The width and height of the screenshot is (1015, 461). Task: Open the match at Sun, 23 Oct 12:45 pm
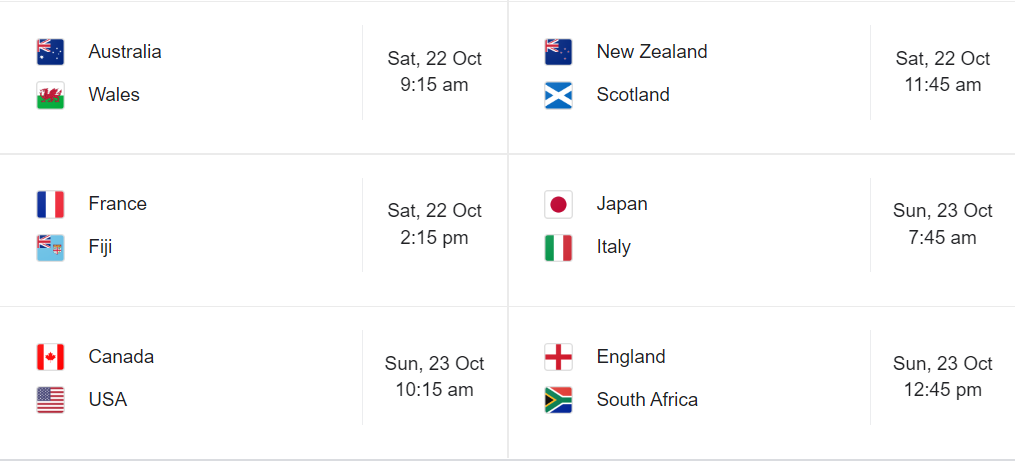[x=942, y=377]
